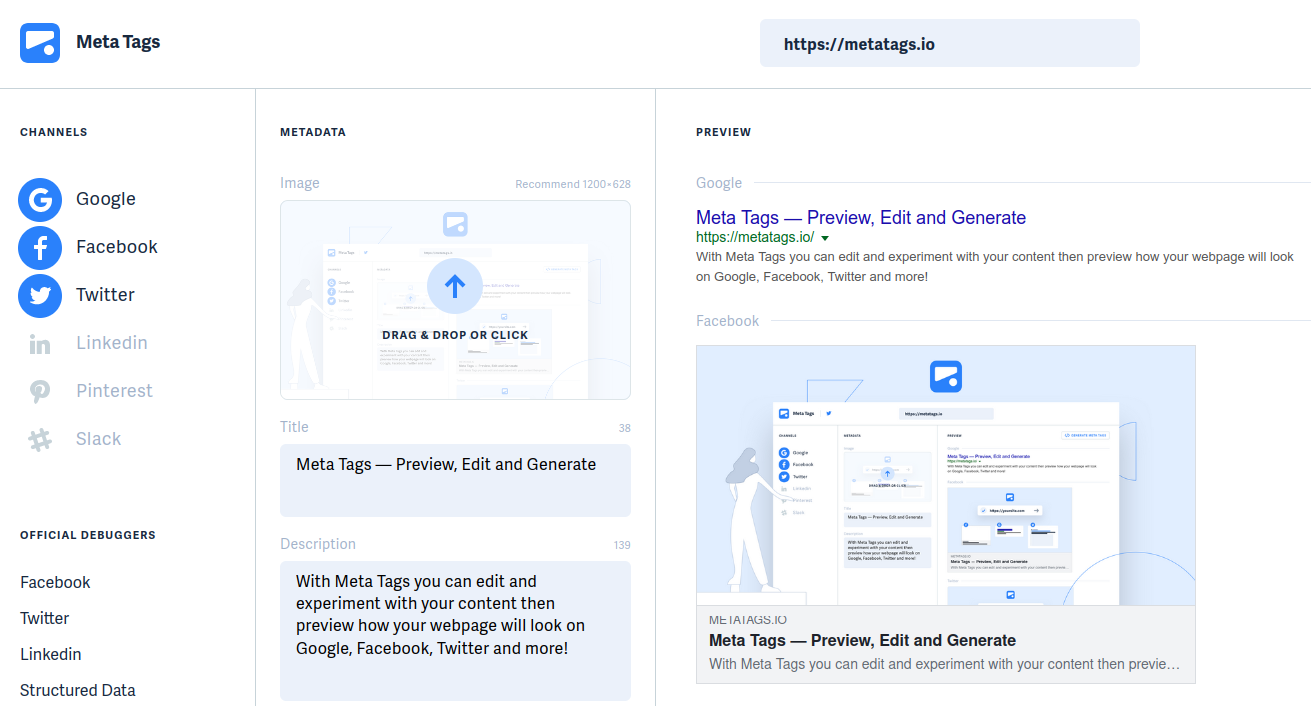Viewport: 1311px width, 706px height.
Task: Open the Twitter official debugger link
Action: point(45,618)
